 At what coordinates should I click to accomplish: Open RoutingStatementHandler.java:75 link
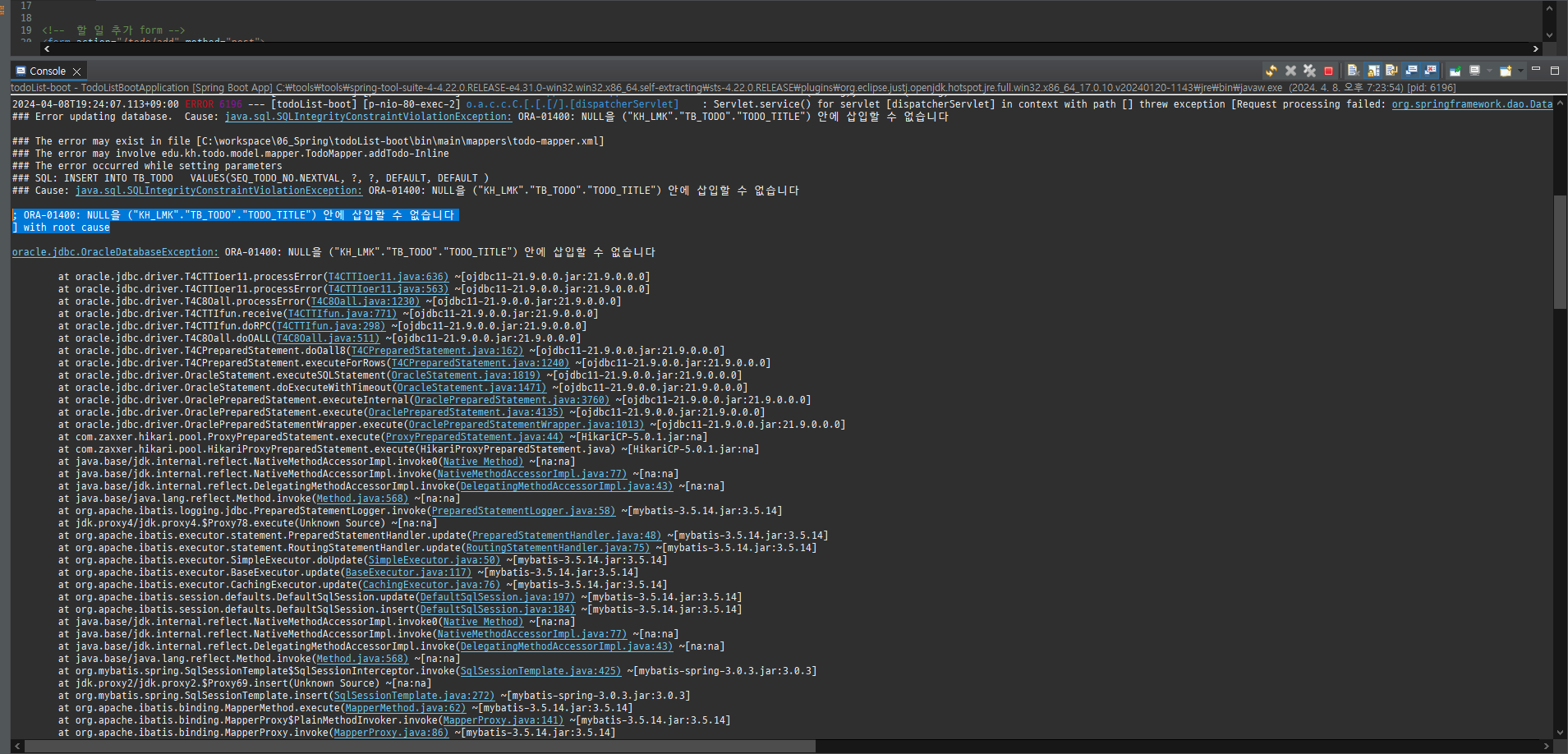558,548
